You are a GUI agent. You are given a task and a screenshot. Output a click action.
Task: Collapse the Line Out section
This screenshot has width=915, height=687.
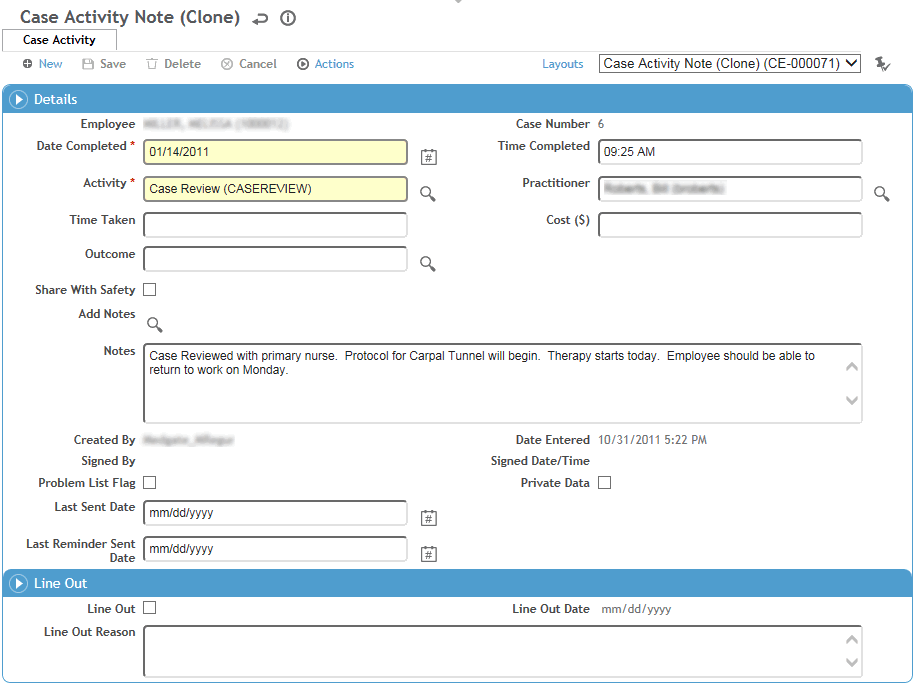(19, 583)
